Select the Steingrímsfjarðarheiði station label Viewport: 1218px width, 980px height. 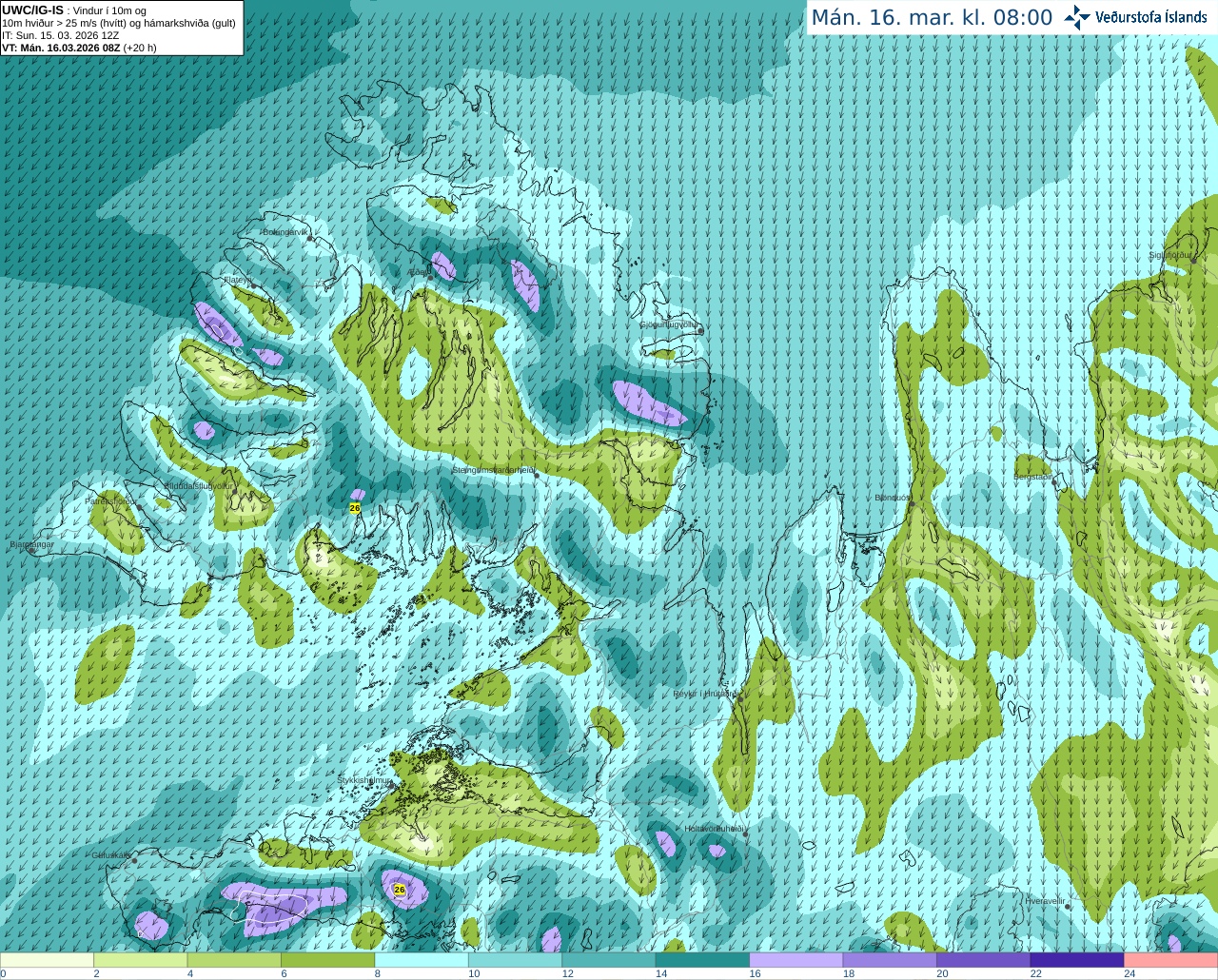click(493, 470)
